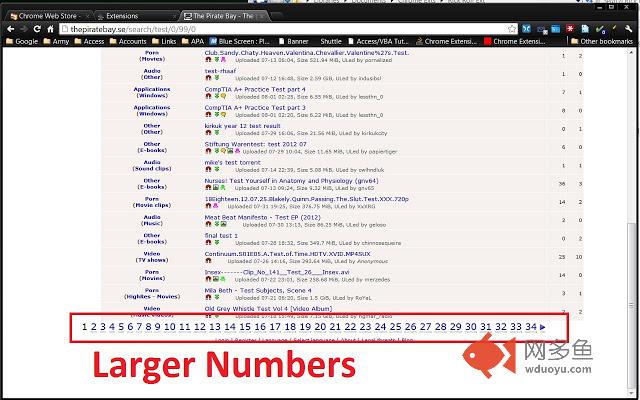
Task: Open the Blue Screen bookmark
Action: [x=240, y=41]
